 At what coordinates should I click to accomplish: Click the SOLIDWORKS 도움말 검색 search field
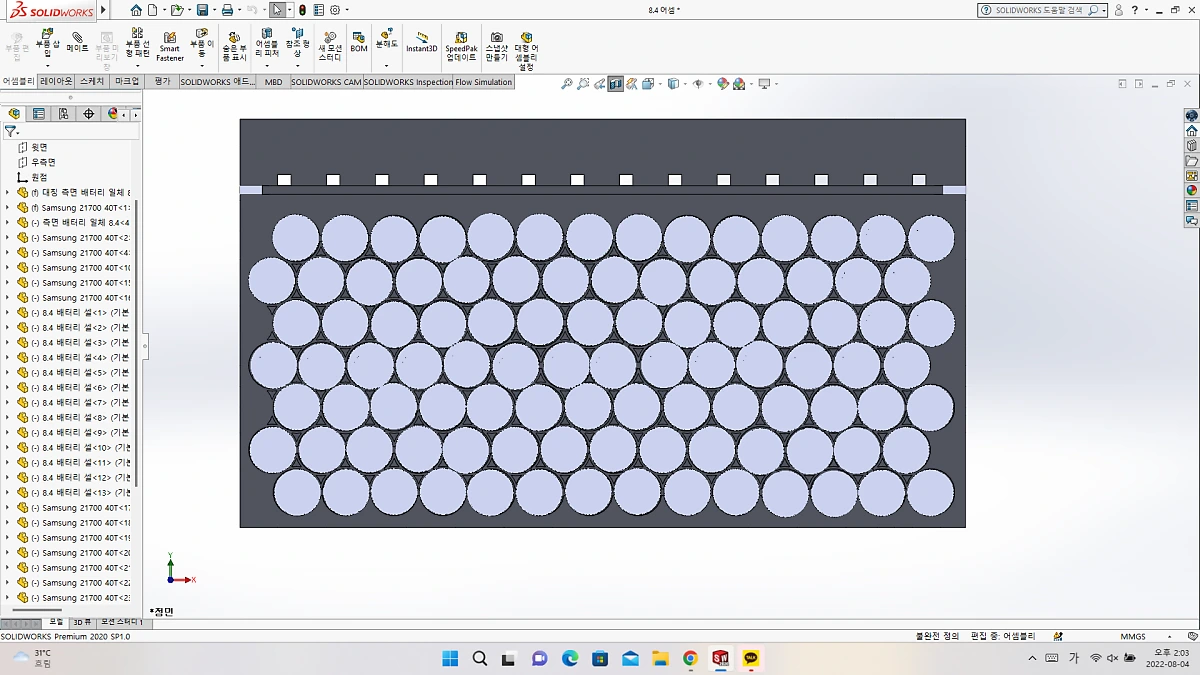click(x=1040, y=9)
